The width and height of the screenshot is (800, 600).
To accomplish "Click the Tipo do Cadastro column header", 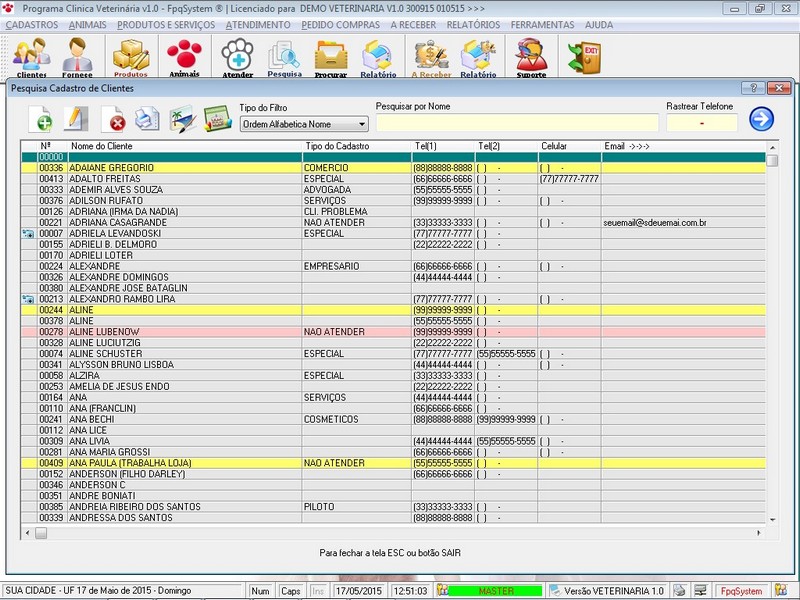I will 357,146.
